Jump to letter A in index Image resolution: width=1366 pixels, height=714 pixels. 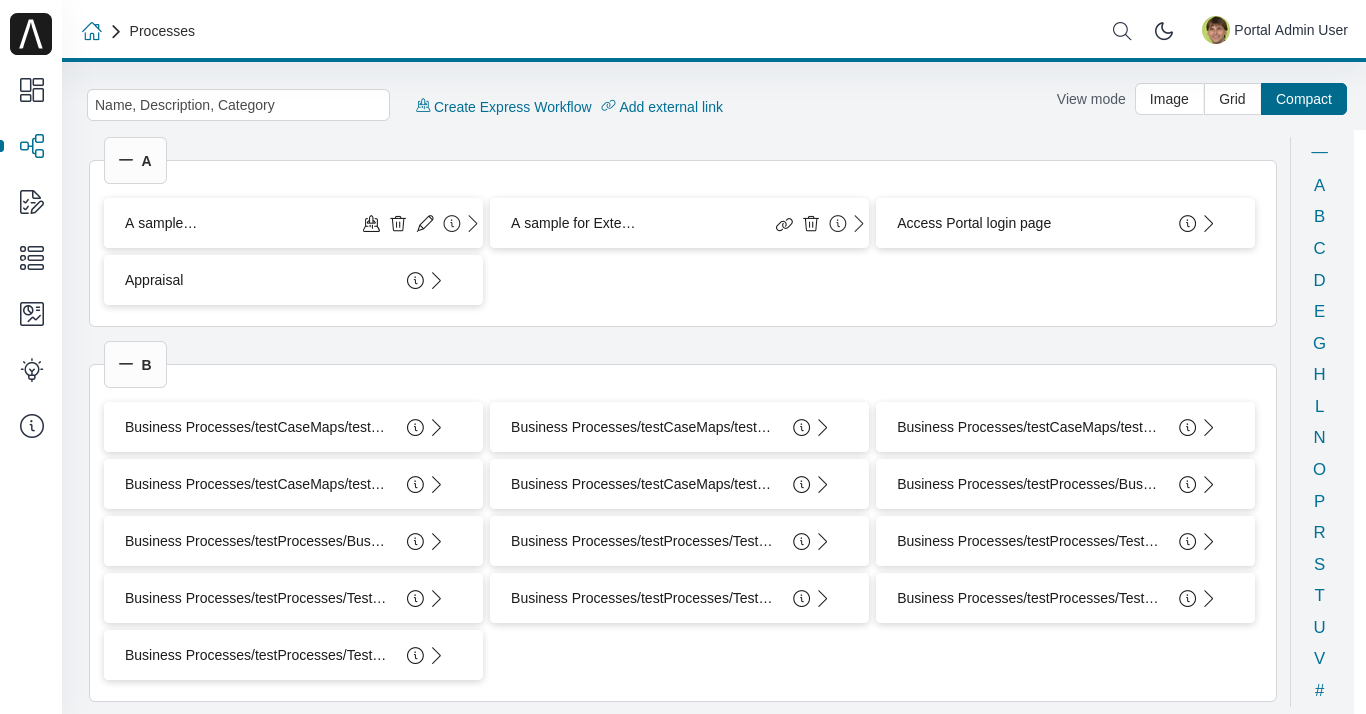point(1319,185)
